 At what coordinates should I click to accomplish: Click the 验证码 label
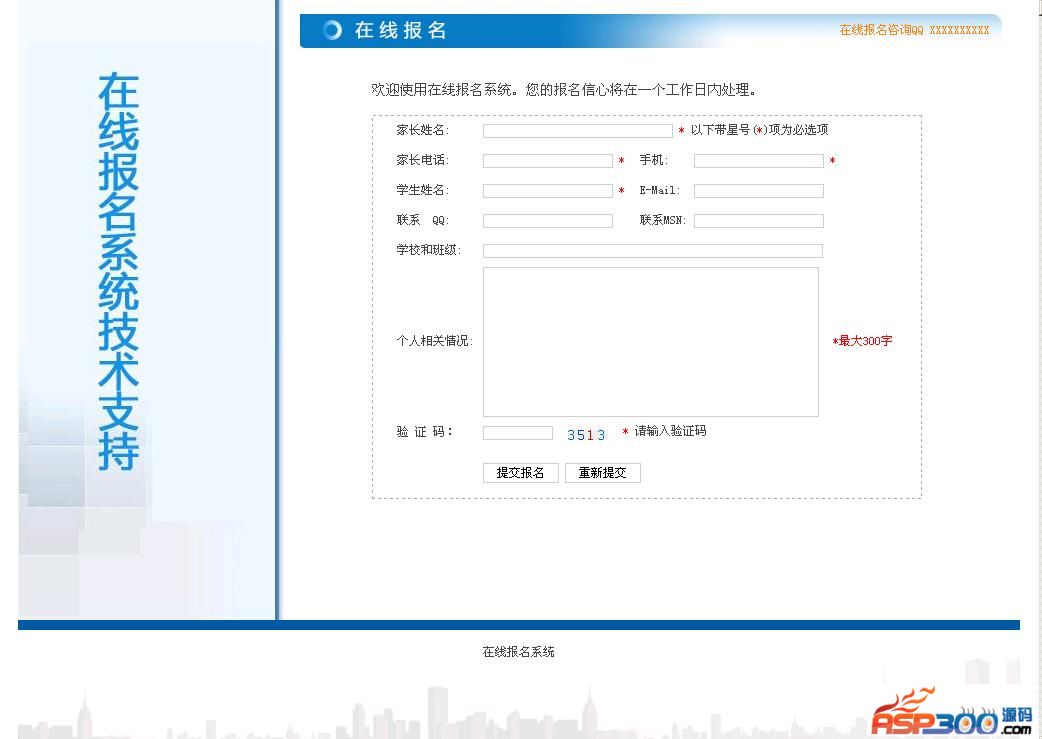(x=425, y=432)
